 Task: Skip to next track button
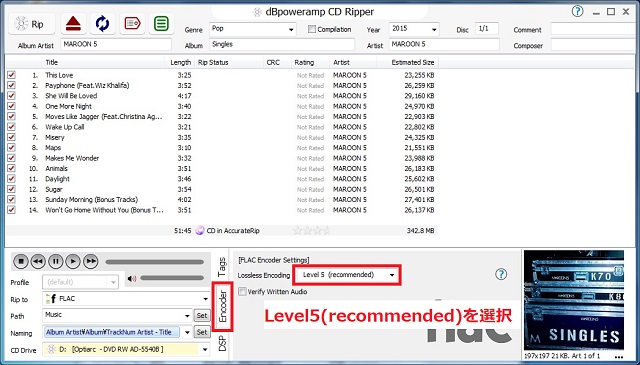91,261
